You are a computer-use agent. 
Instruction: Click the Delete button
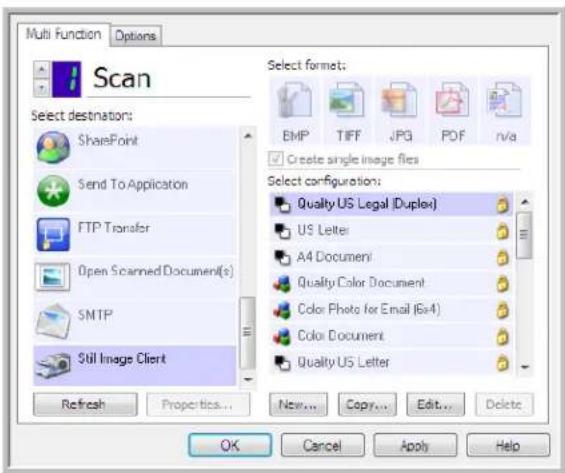504,404
